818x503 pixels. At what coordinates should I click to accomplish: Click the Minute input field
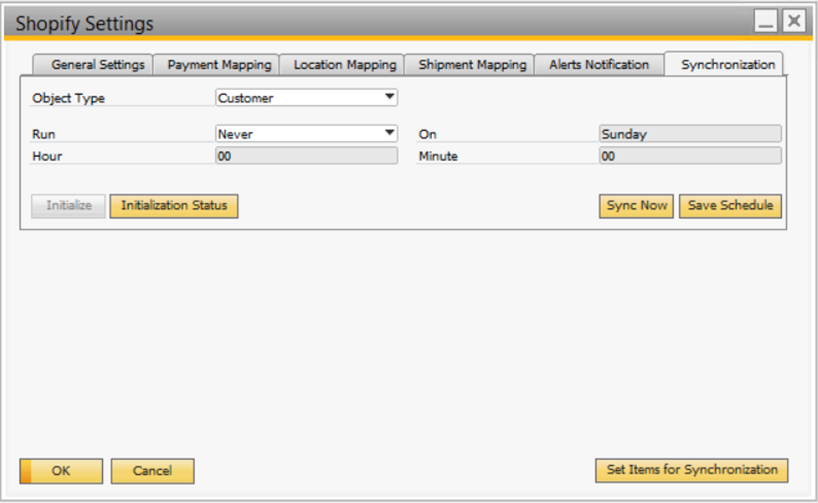click(x=689, y=156)
